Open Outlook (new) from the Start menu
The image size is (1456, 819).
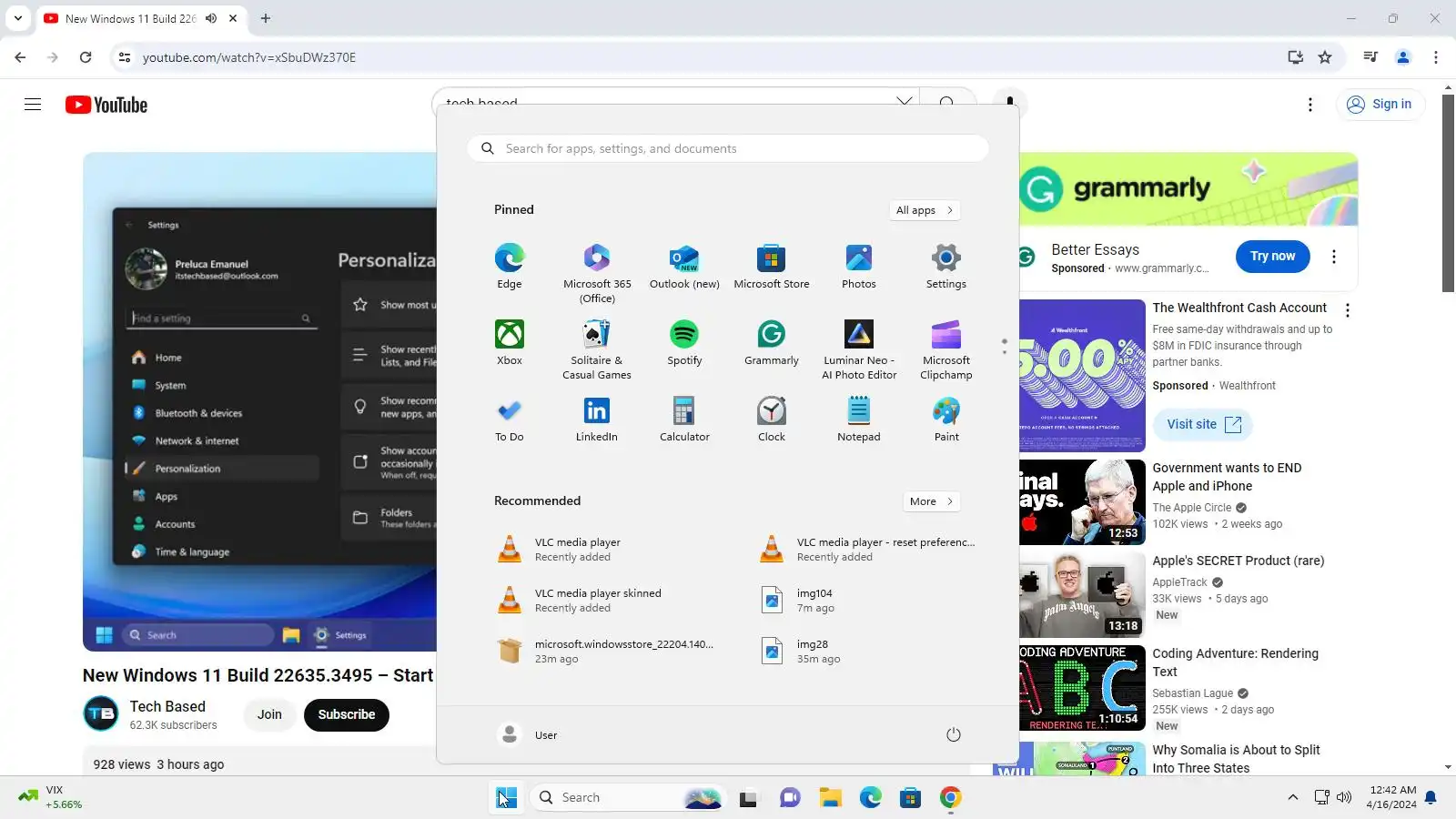pos(684,266)
